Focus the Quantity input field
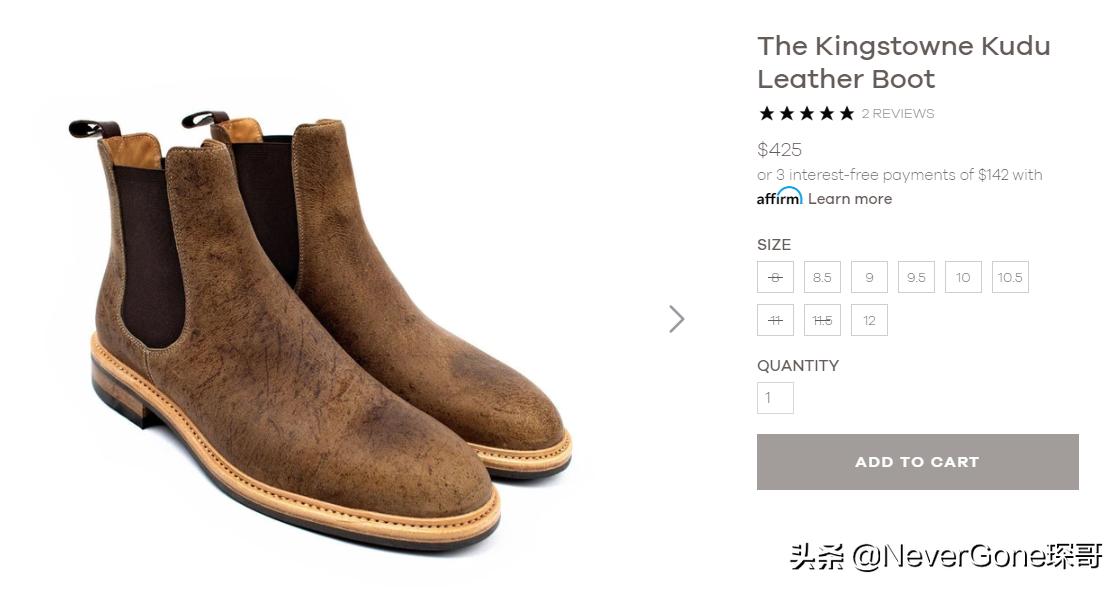This screenshot has width=1120, height=589. click(775, 398)
